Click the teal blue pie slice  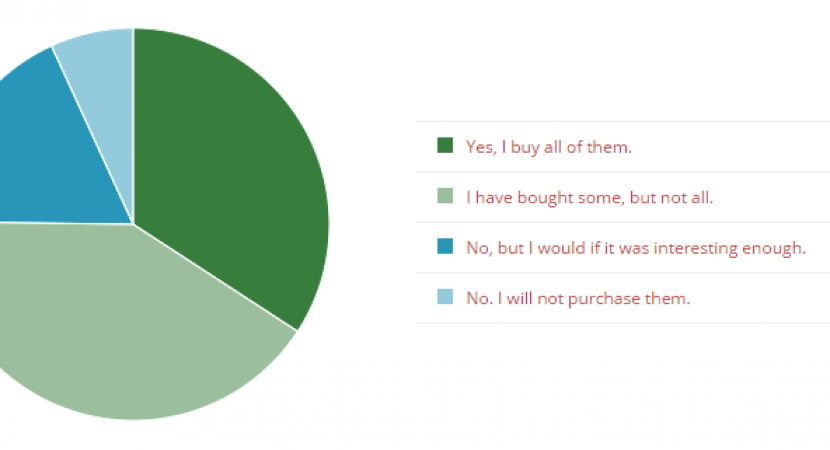(x=60, y=150)
